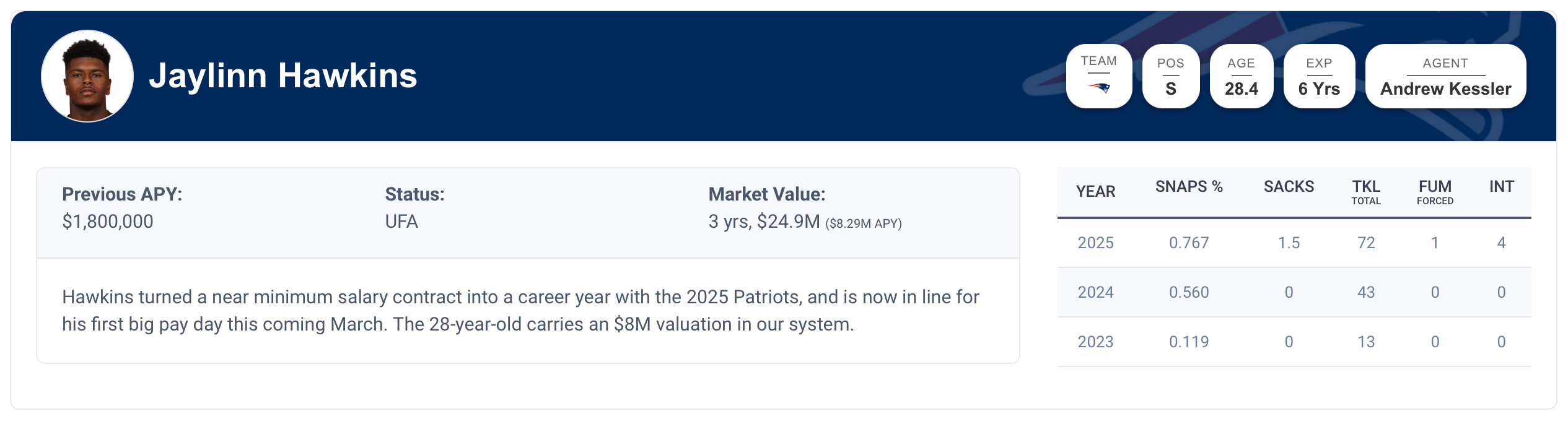Open agent Andrew Kessler's badge
The image size is (1568, 424).
point(1445,76)
